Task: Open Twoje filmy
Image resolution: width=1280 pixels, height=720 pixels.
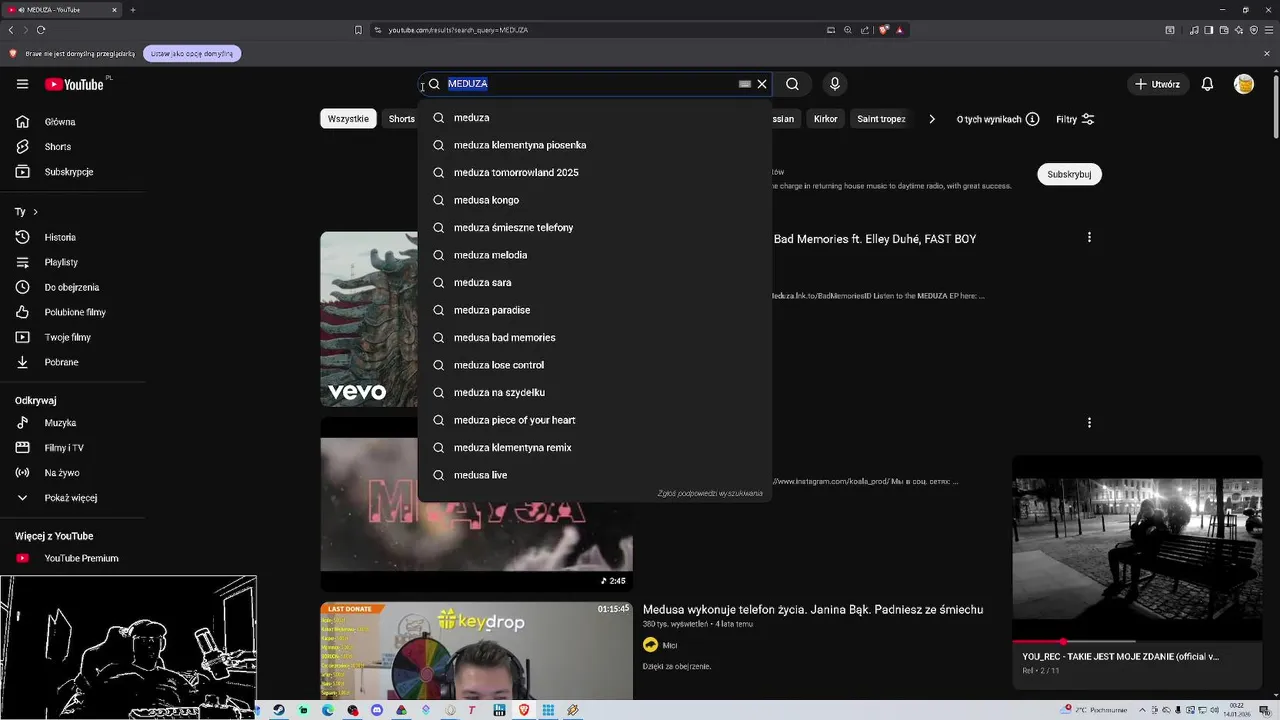Action: [x=72, y=337]
